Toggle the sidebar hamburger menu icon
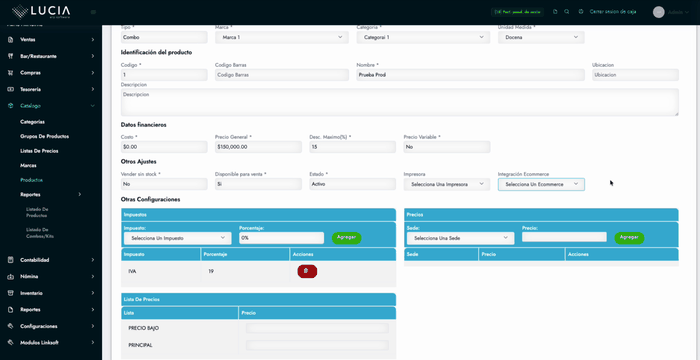Viewport: 700px width, 360px height. (93, 12)
